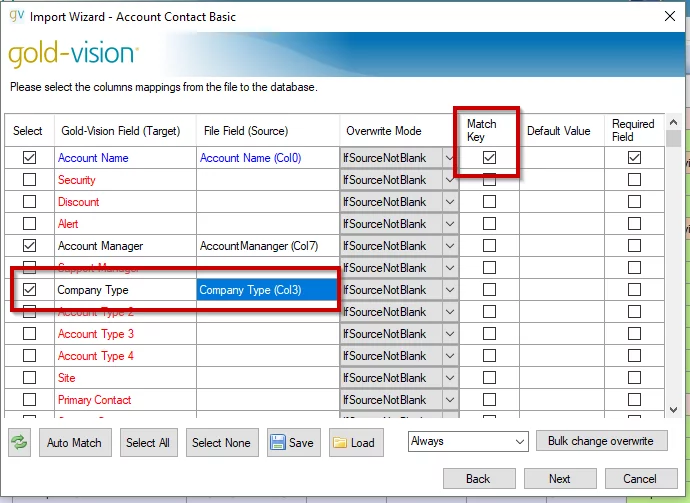Open Overwrite Mode dropdown for Alert

450,224
